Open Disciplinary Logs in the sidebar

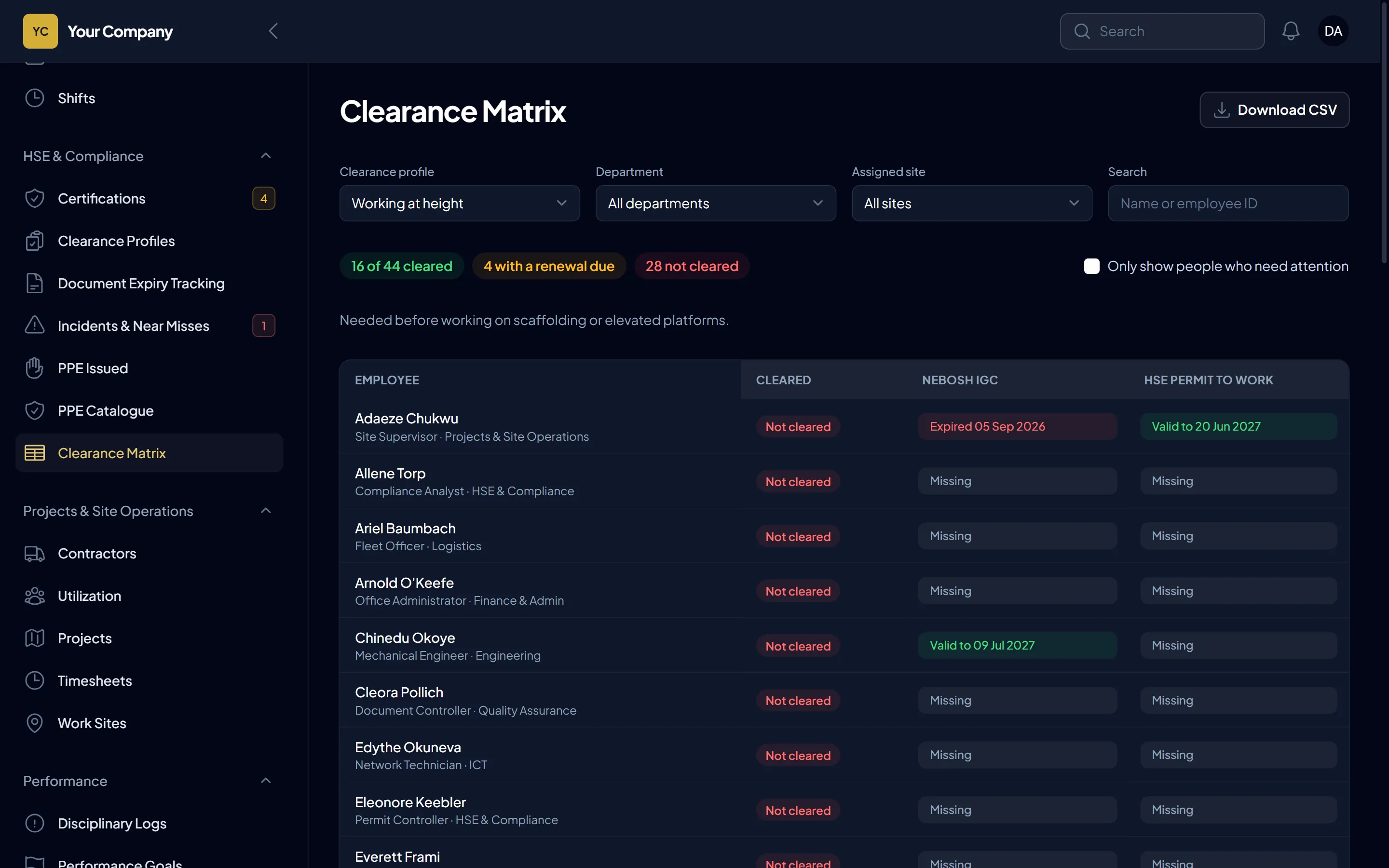coord(149,823)
